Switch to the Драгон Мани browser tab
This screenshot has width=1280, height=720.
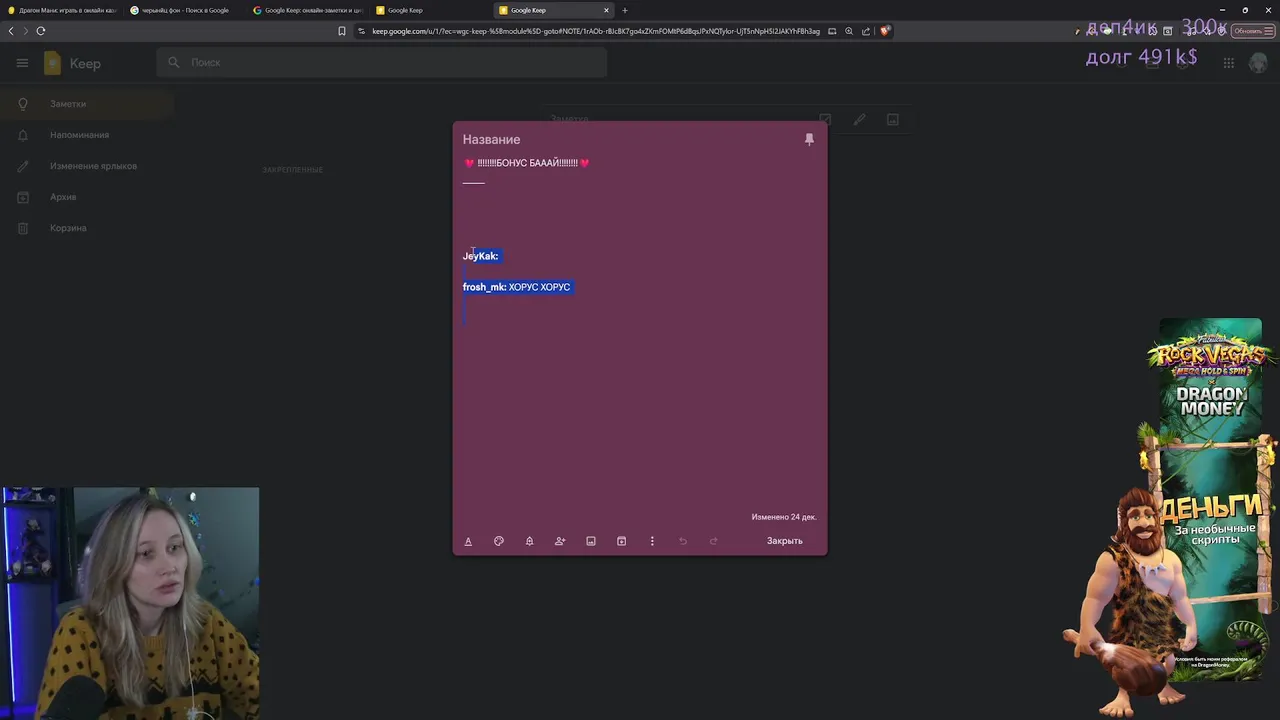point(62,10)
